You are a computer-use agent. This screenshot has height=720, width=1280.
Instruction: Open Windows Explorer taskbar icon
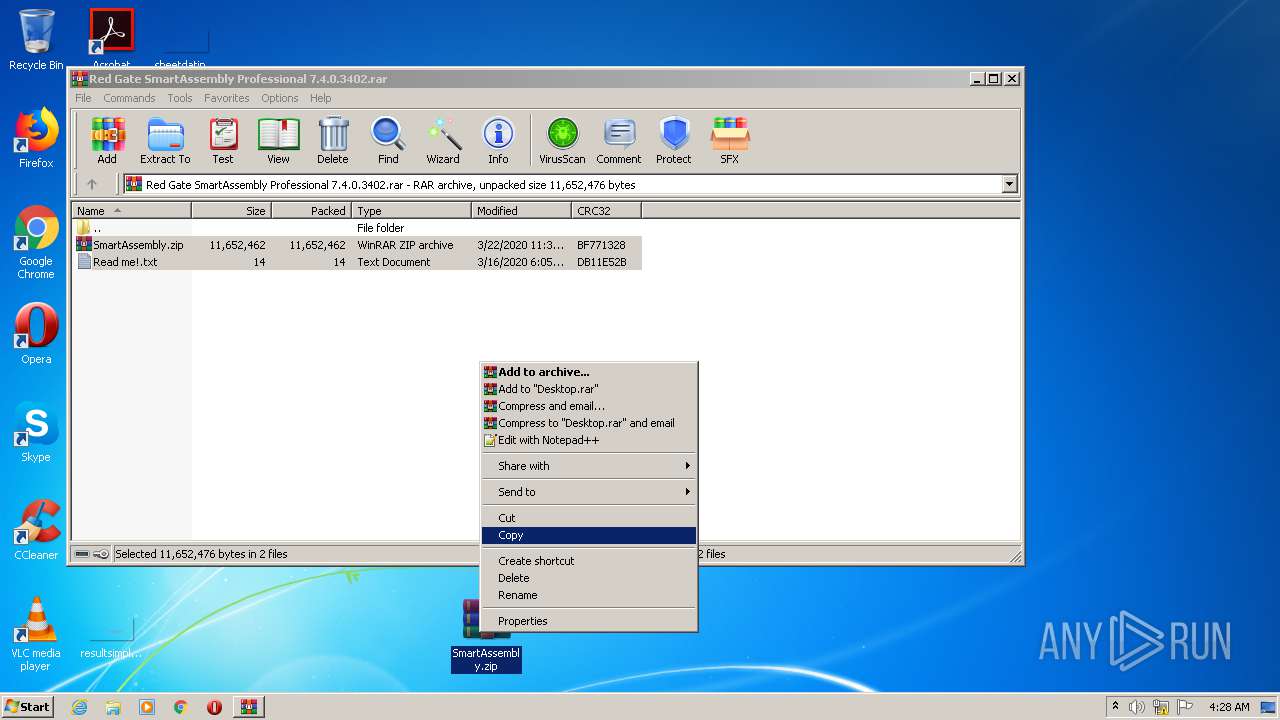pos(113,707)
